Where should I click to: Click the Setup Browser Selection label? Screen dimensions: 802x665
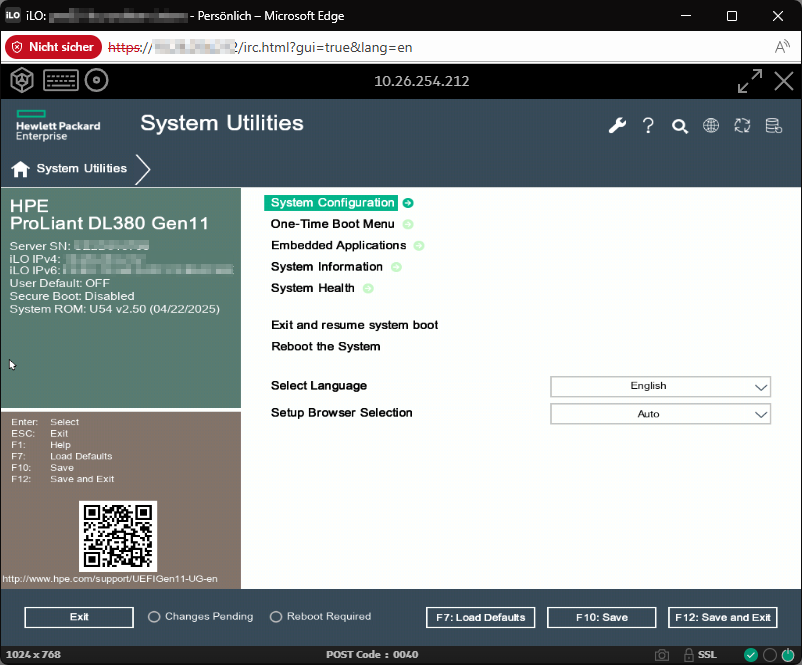tap(341, 413)
